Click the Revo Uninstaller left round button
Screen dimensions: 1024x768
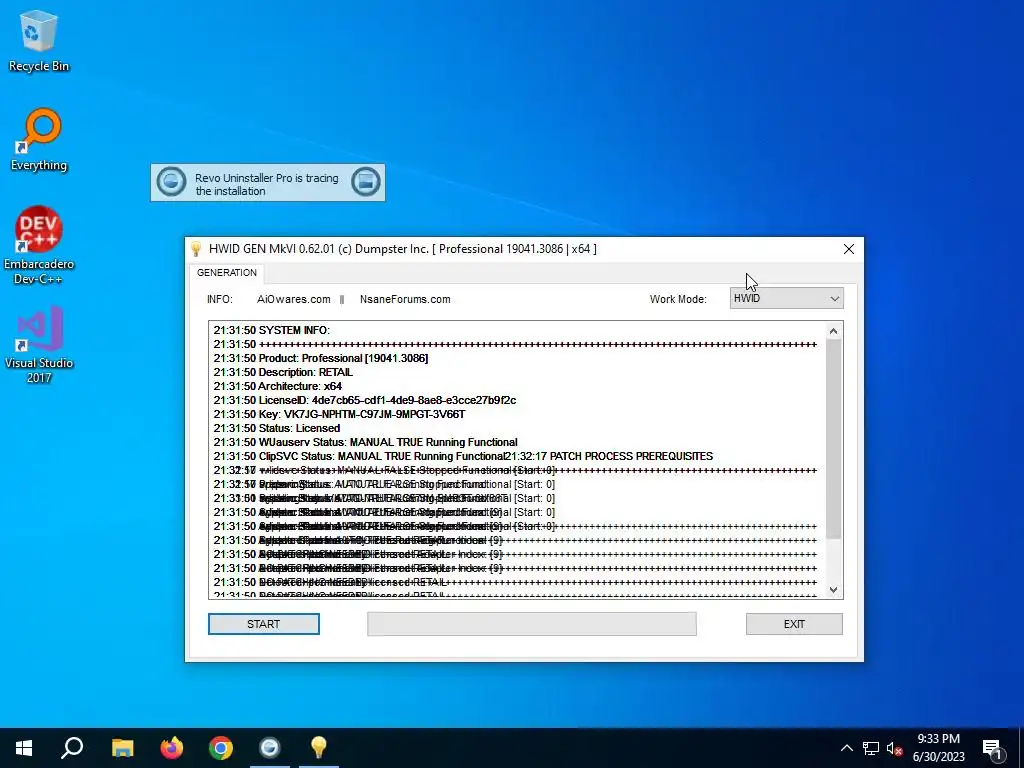pyautogui.click(x=172, y=182)
